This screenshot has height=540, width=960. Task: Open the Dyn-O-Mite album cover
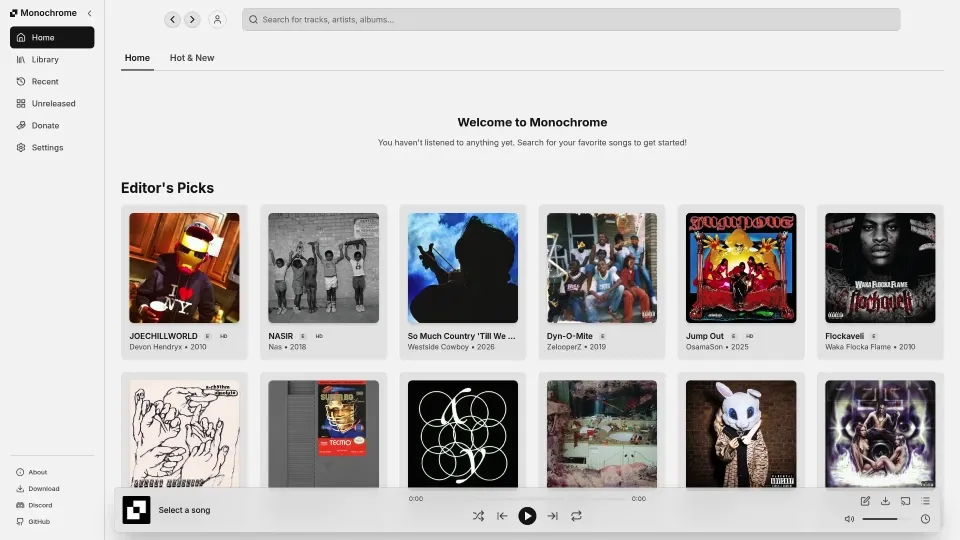point(602,268)
